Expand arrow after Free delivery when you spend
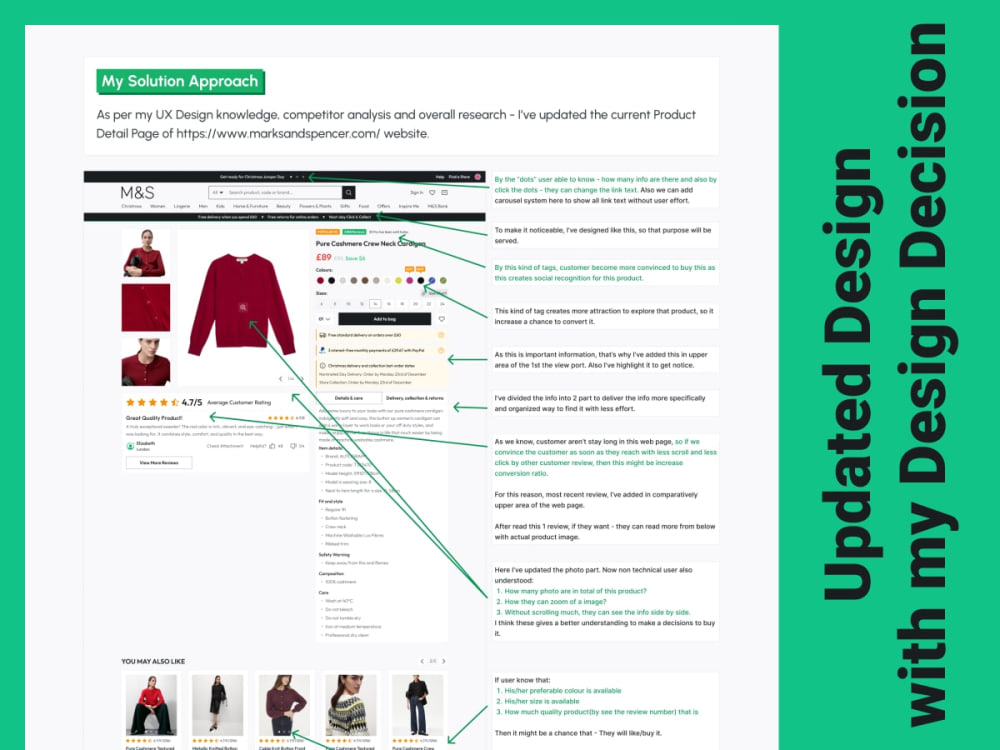The image size is (1000, 750). [262, 217]
